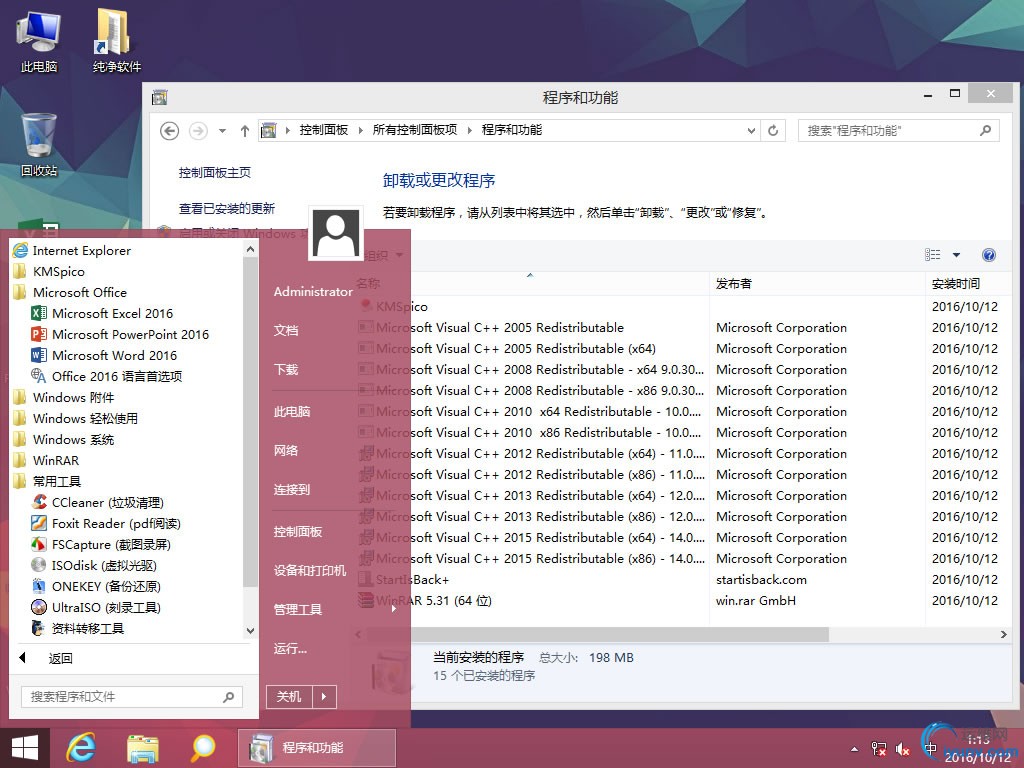Click the user account picture
This screenshot has height=768, width=1024.
click(x=336, y=233)
